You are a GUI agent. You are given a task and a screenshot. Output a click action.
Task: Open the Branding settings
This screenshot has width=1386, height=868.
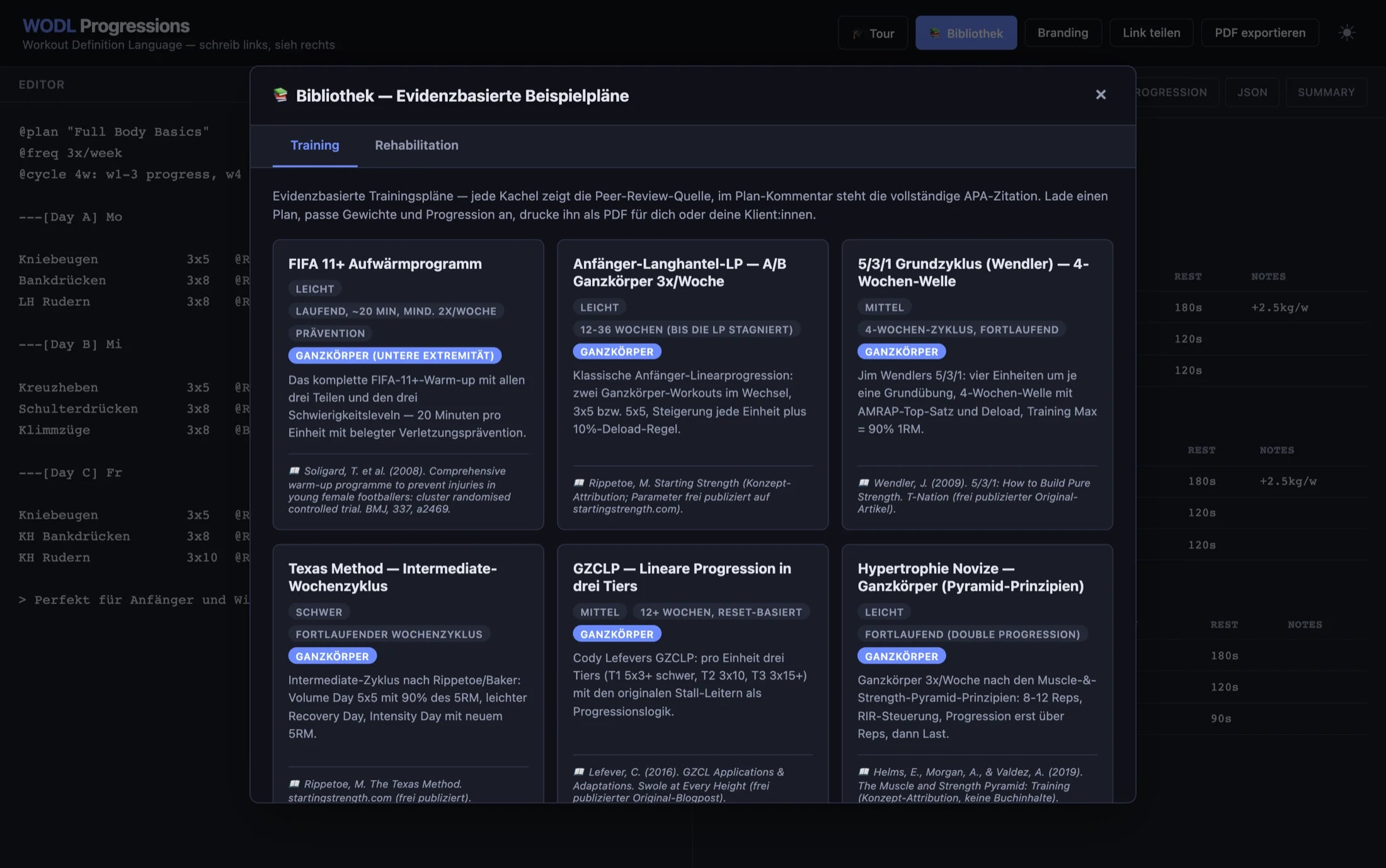[x=1063, y=33]
